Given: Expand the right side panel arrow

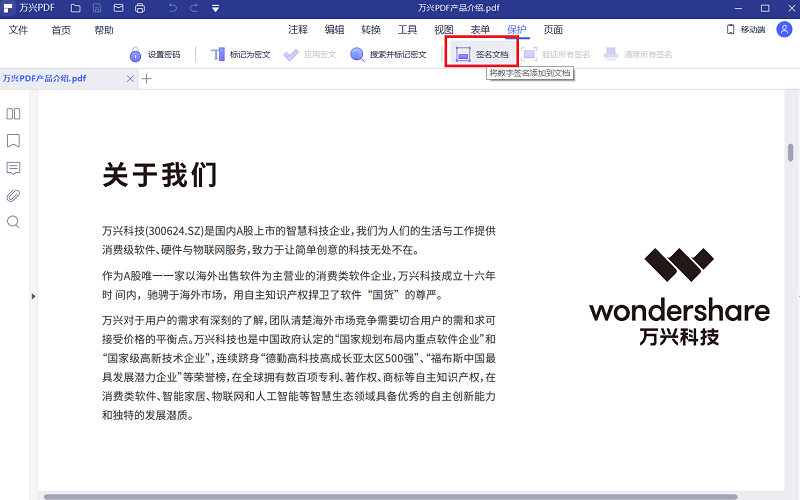Looking at the screenshot, I should pyautogui.click(x=797, y=296).
